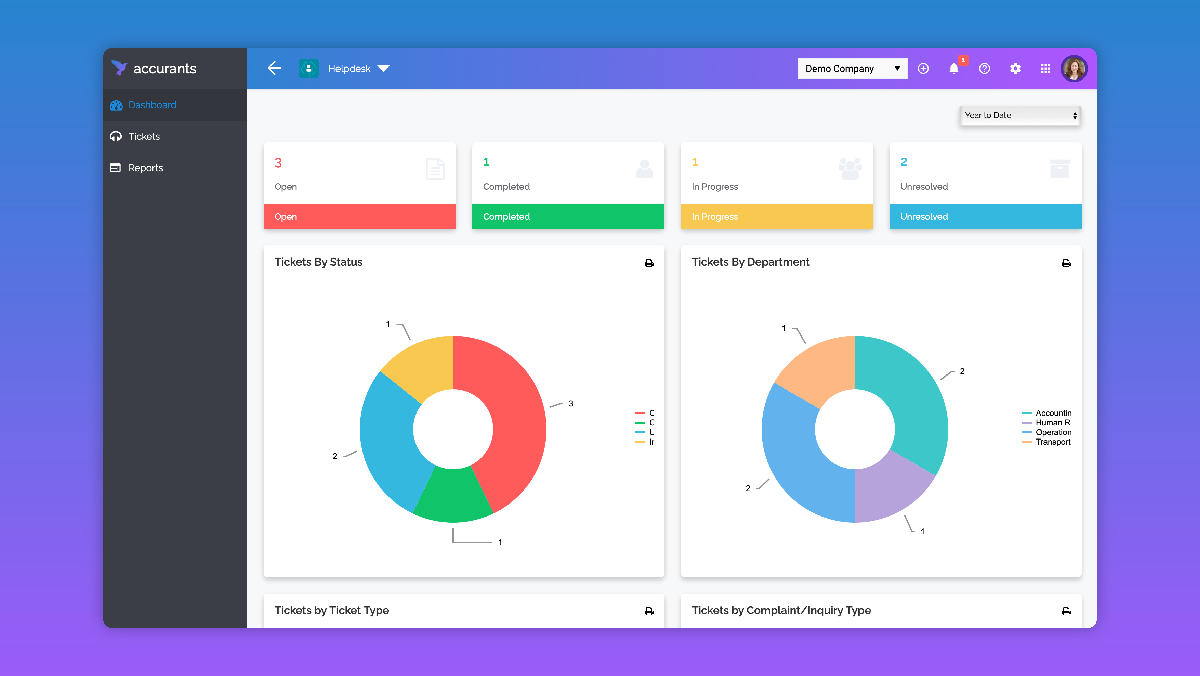
Task: Click the document icon on Open card
Action: point(435,169)
